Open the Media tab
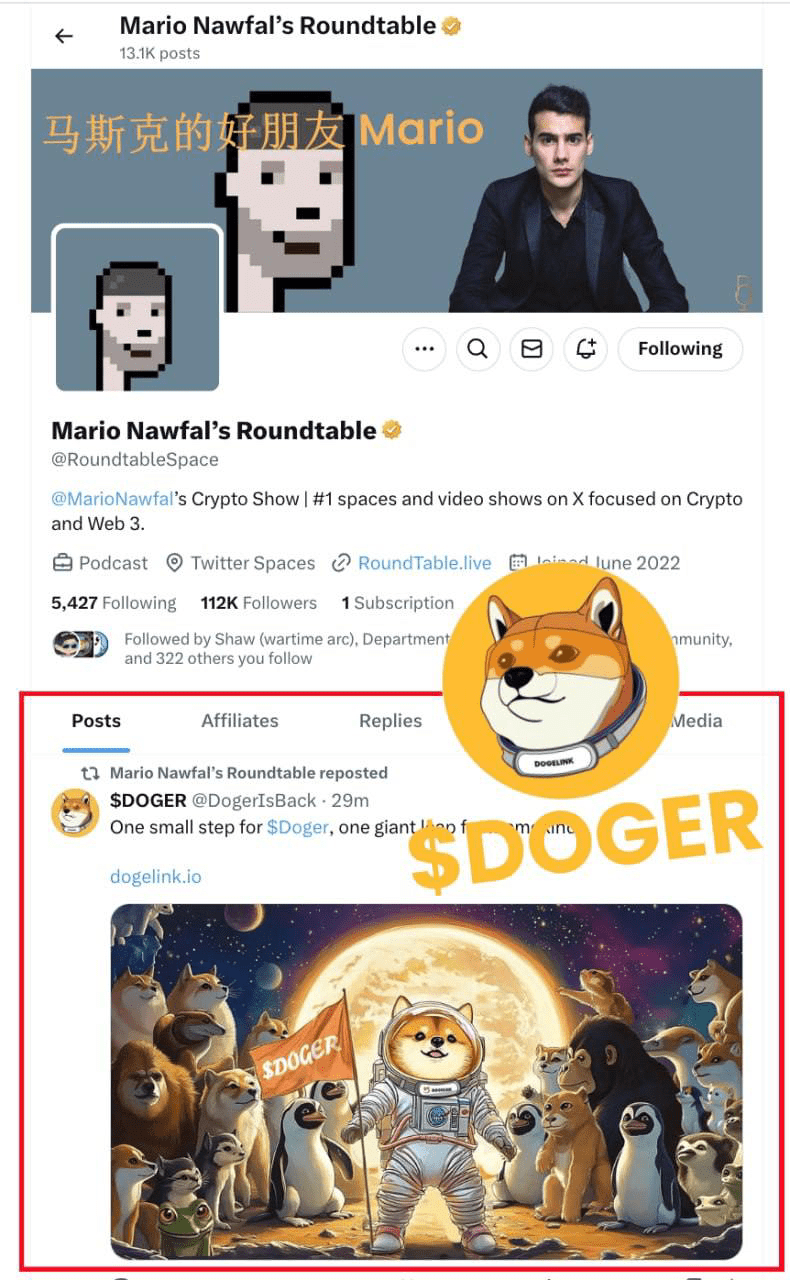This screenshot has height=1280, width=790. (697, 721)
